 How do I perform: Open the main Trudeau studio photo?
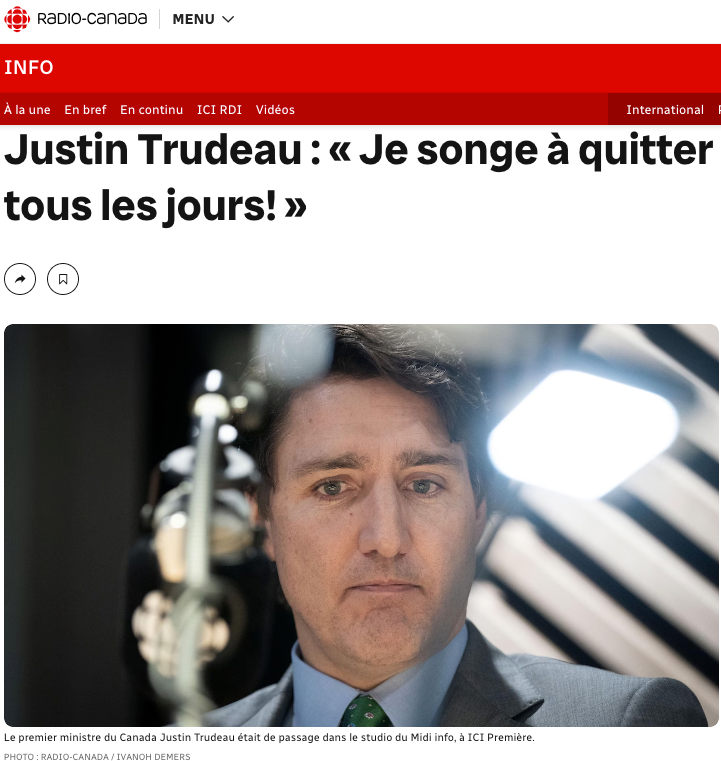click(361, 525)
